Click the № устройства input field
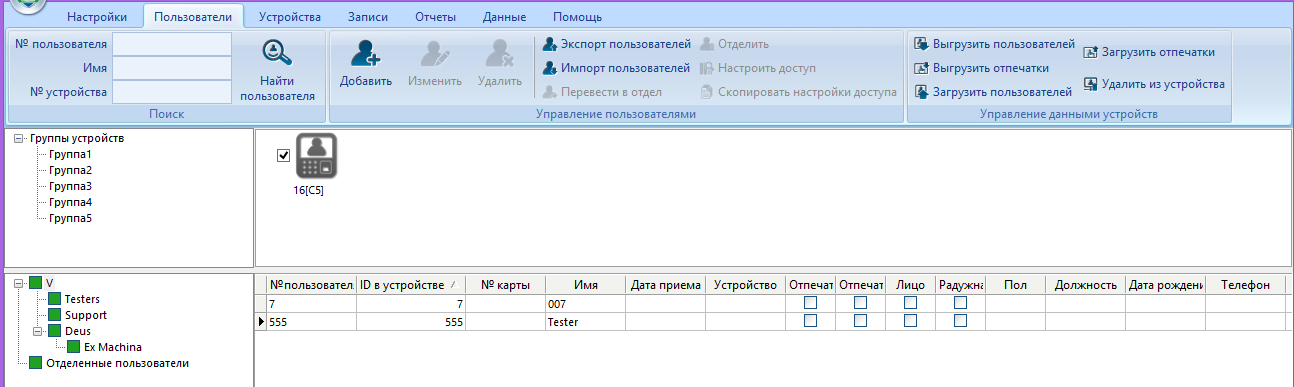The image size is (1294, 387). [172, 92]
